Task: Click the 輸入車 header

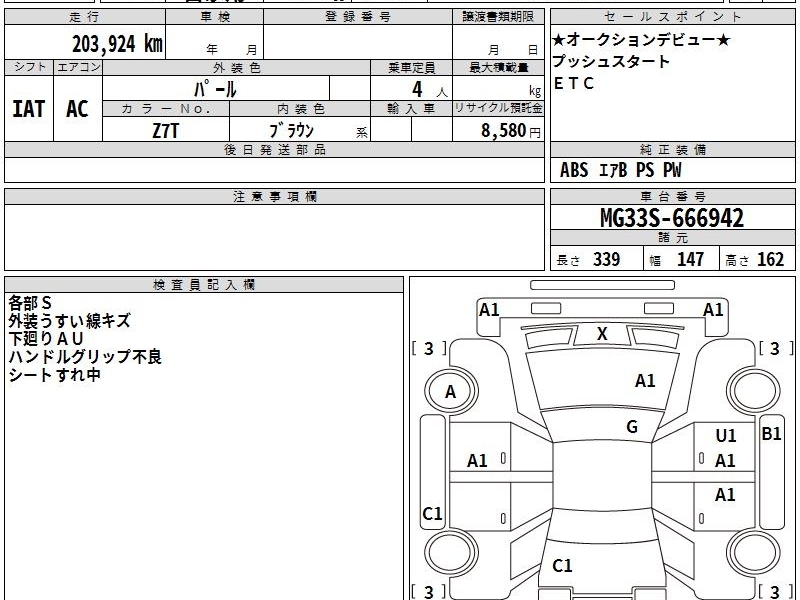Action: point(412,109)
